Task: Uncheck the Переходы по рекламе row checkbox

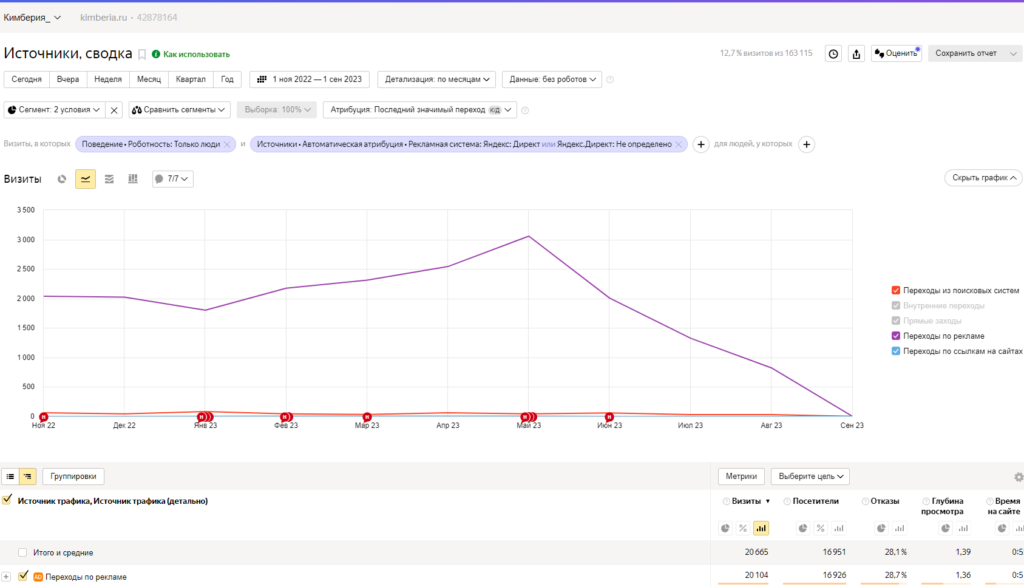Action: coord(24,576)
